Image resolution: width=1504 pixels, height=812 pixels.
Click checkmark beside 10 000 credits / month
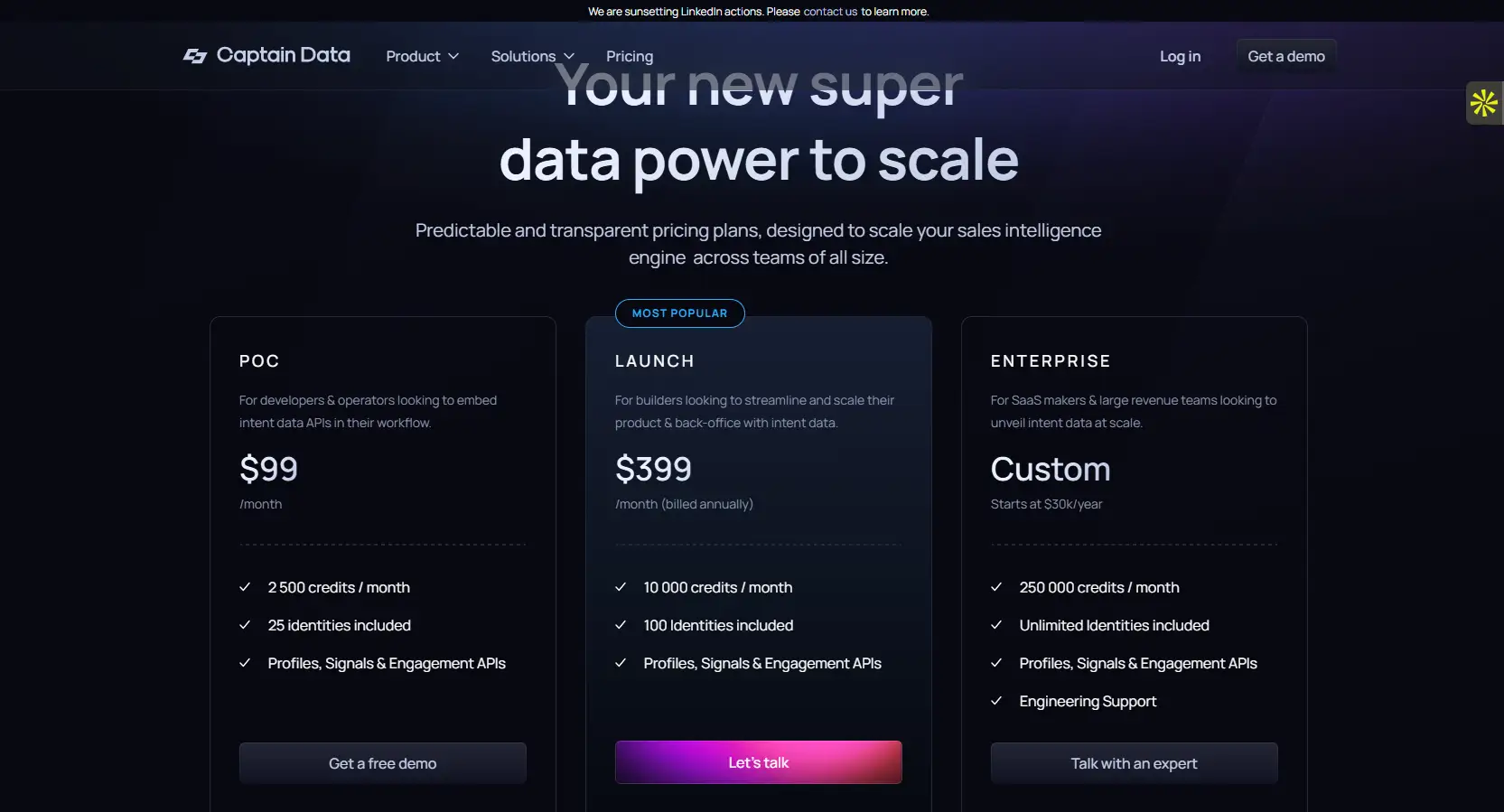[621, 587]
